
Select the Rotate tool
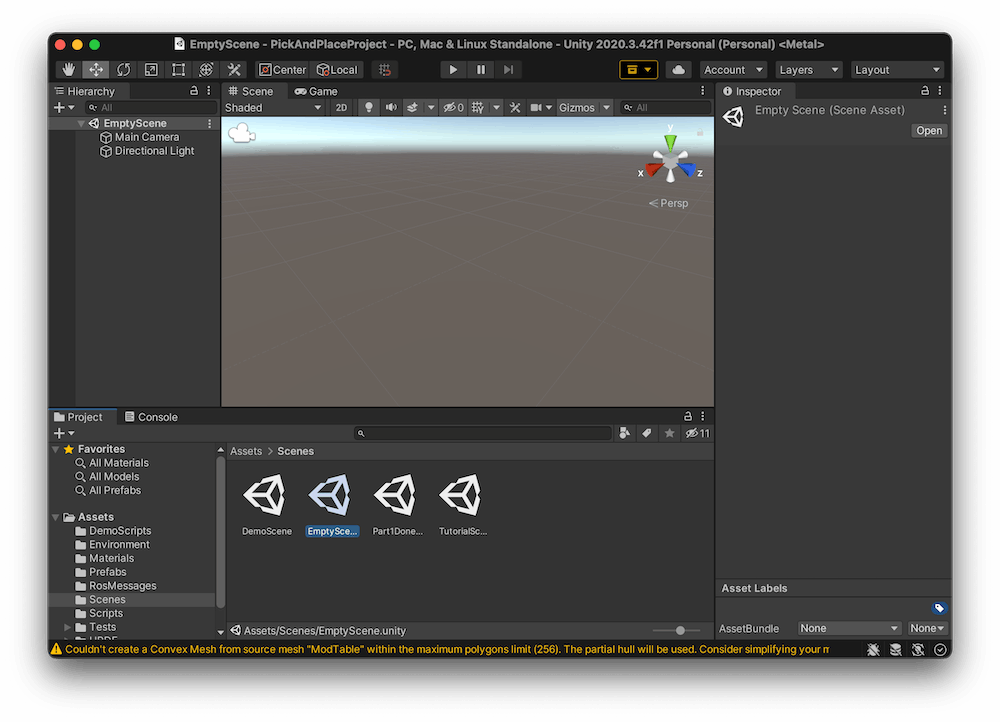[x=123, y=70]
